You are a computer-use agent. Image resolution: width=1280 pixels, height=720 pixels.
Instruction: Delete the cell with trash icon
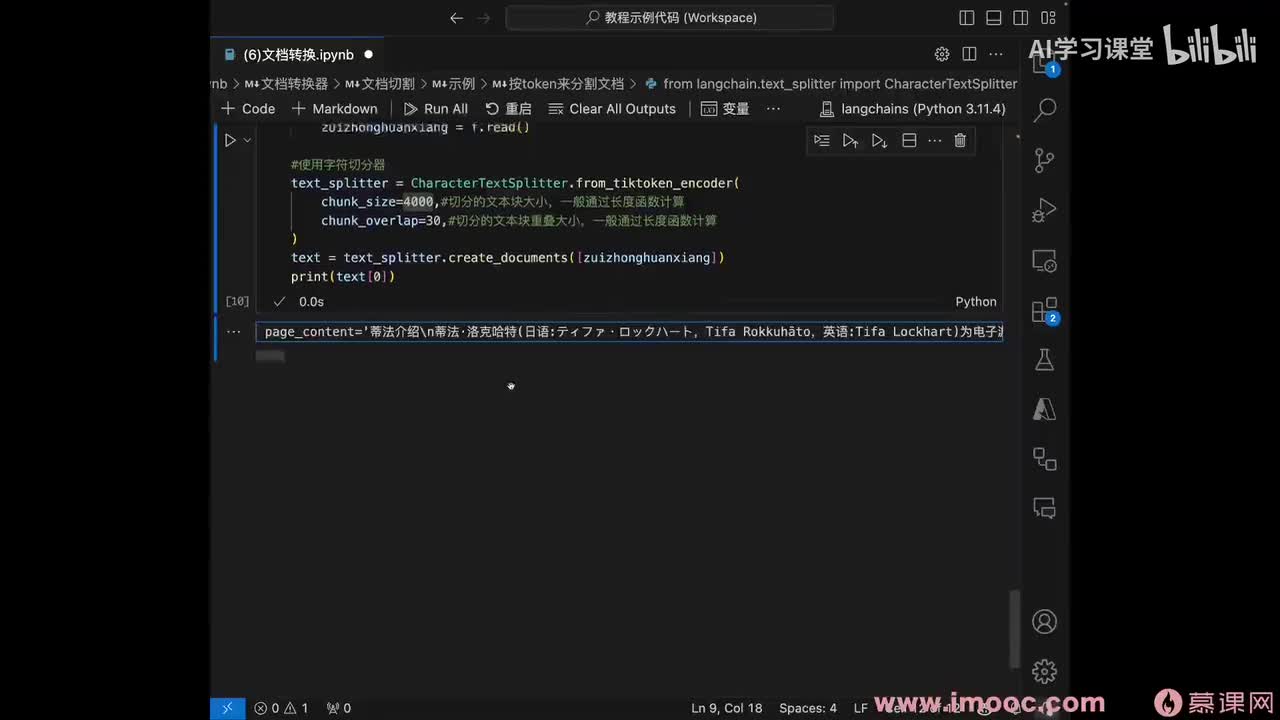click(x=960, y=141)
